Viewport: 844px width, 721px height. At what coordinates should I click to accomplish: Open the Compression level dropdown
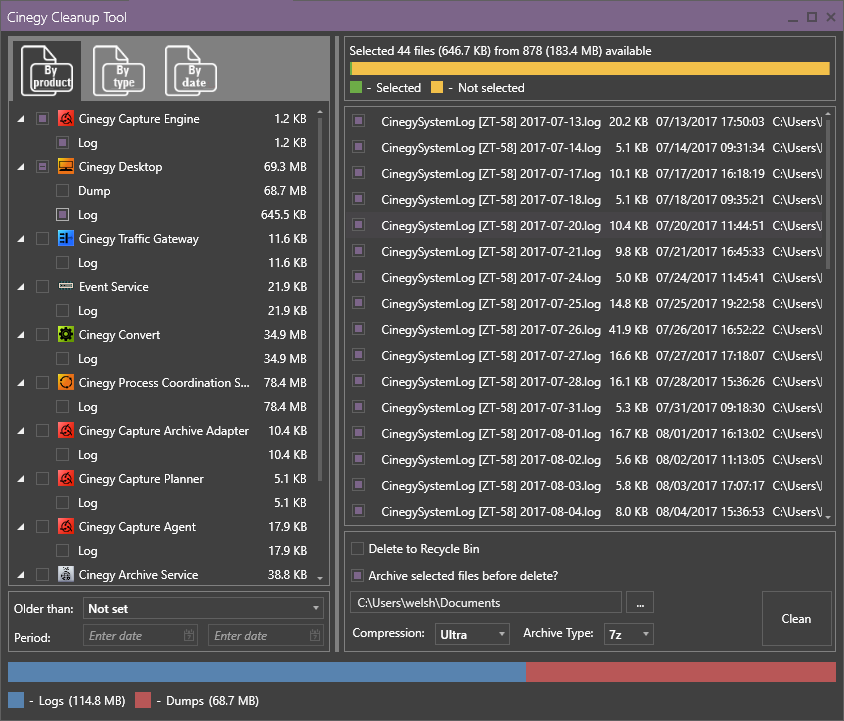click(x=472, y=634)
